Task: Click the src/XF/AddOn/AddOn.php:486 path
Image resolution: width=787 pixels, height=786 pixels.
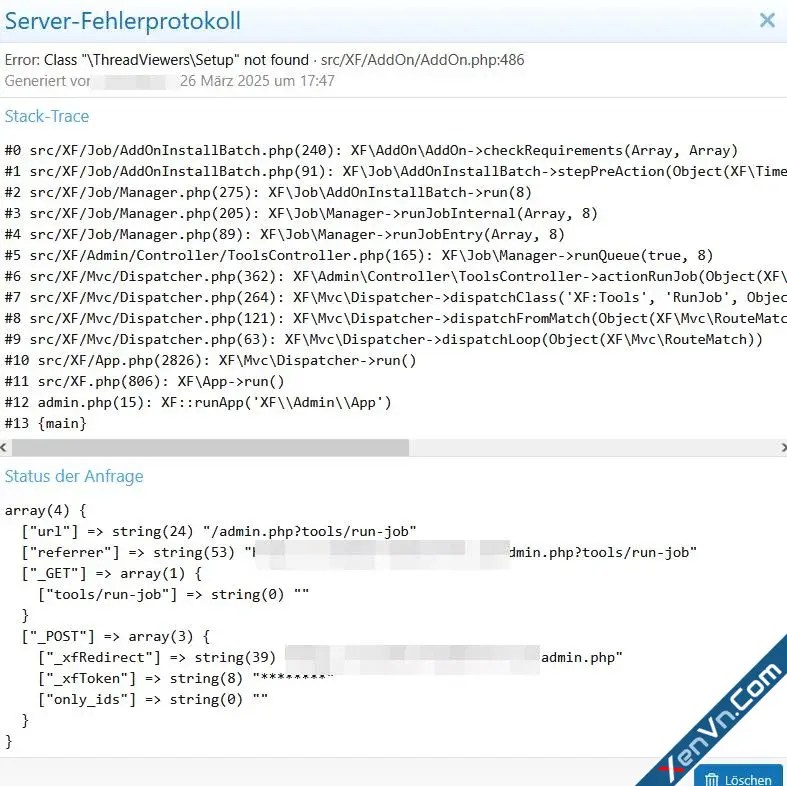Action: [x=423, y=60]
